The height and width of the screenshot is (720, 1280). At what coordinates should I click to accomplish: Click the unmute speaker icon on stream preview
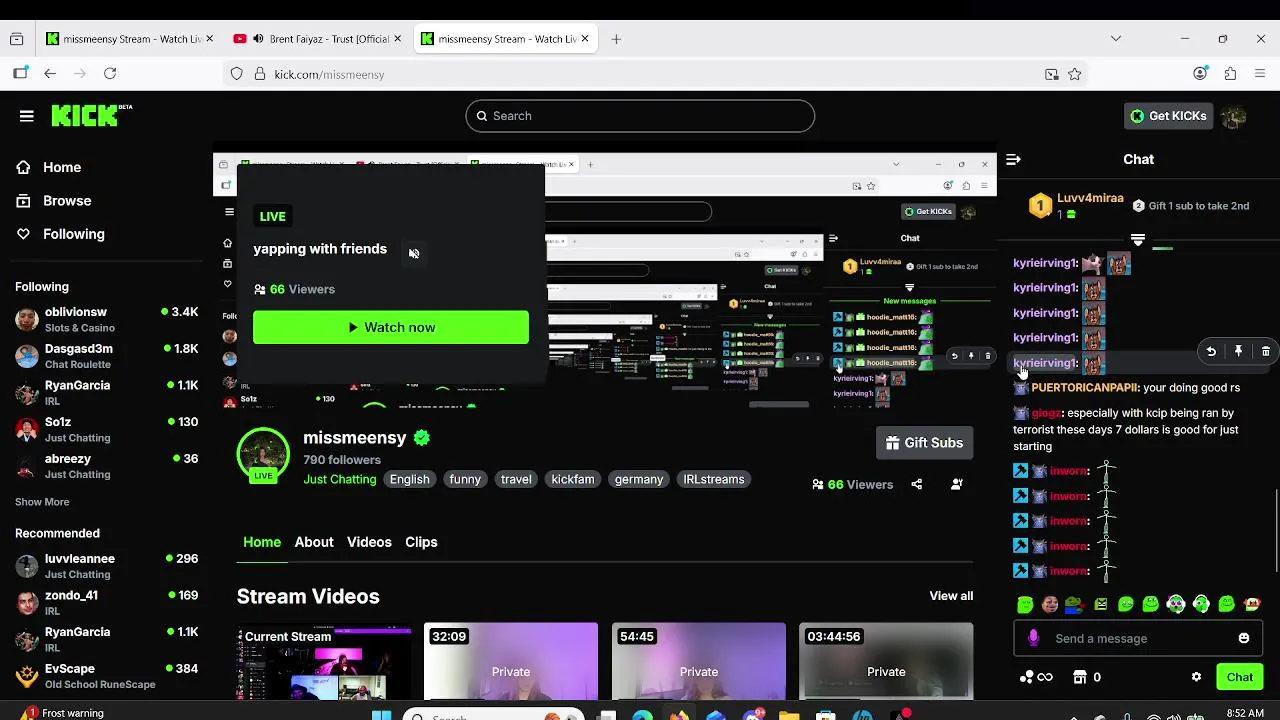point(414,253)
